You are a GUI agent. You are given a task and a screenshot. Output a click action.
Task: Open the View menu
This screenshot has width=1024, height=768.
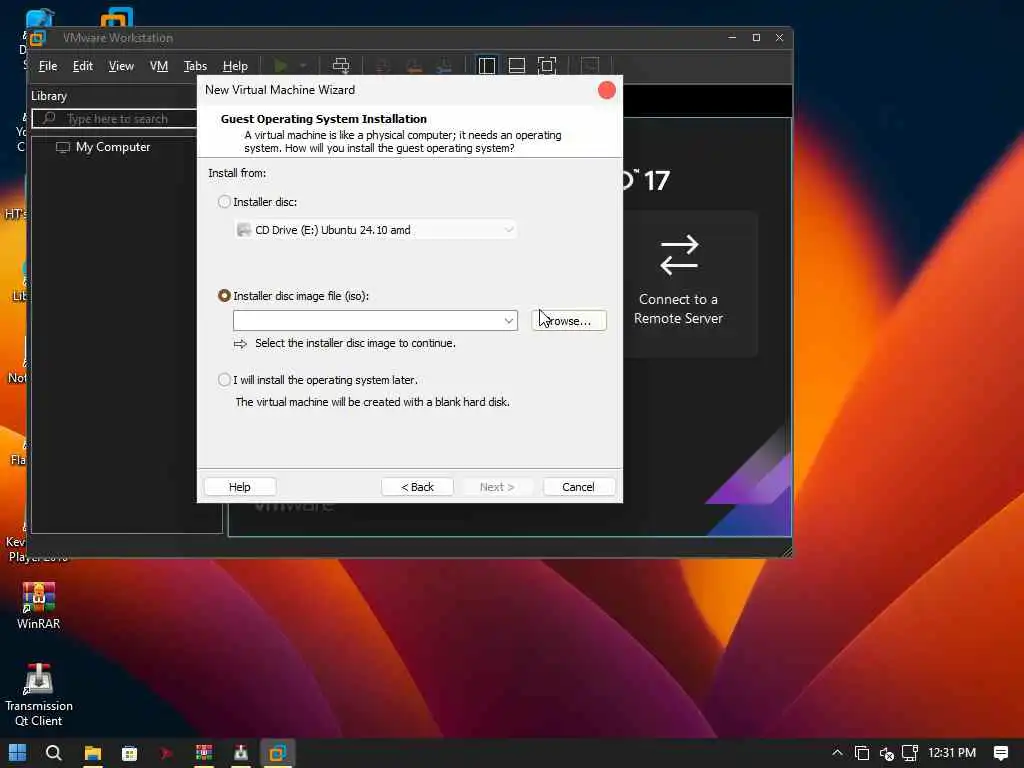(121, 66)
